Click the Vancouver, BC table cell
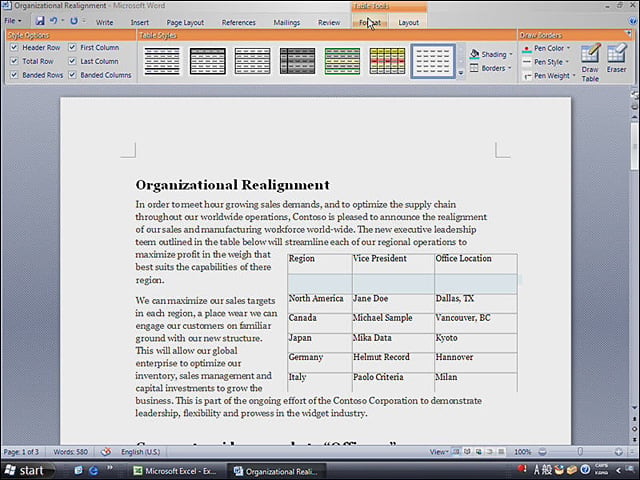 pyautogui.click(x=476, y=323)
